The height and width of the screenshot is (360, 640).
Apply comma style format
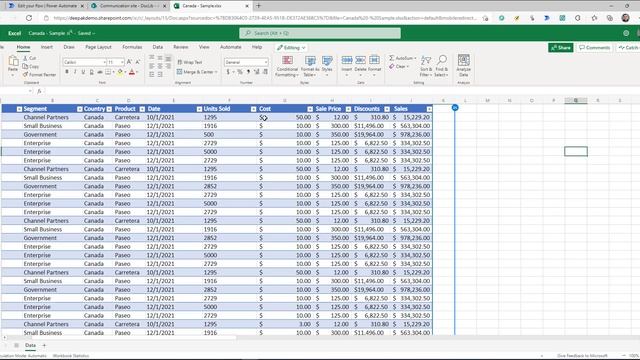[248, 72]
